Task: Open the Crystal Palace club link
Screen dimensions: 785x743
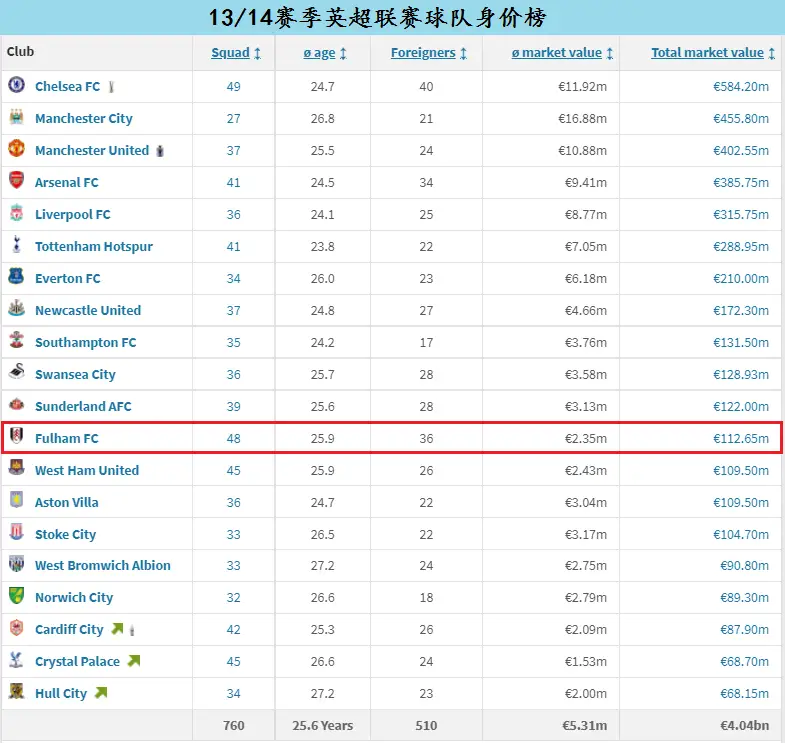Action: (77, 662)
